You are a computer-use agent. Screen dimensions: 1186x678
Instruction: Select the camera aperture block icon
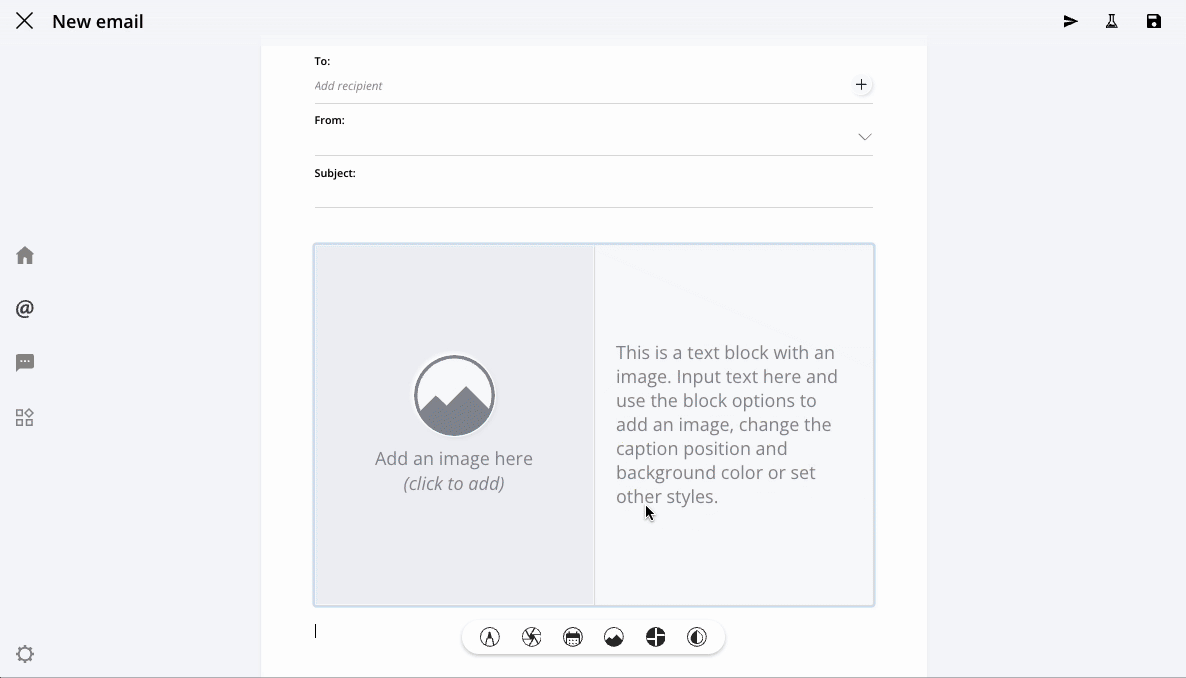(532, 637)
